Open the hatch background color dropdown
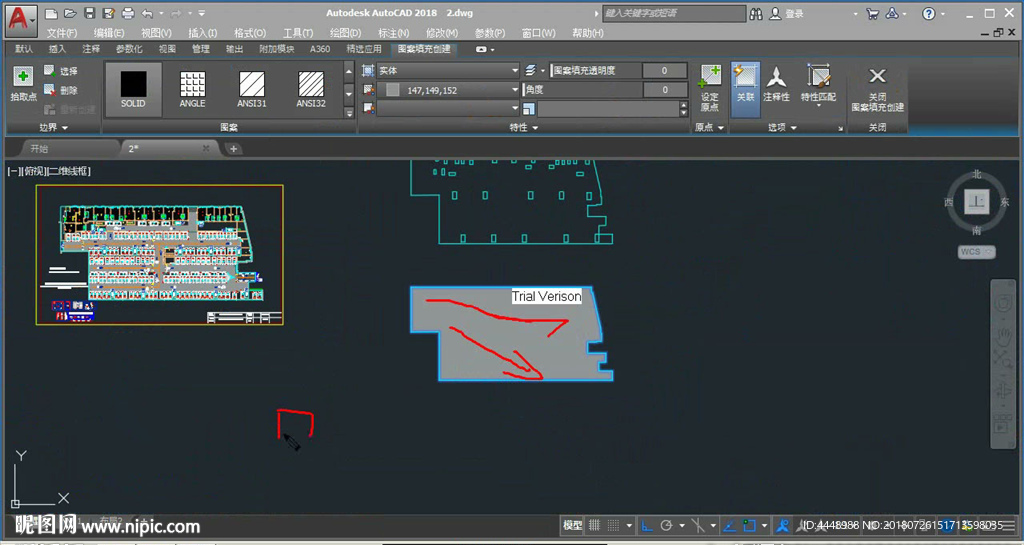Viewport: 1024px width, 545px height. (x=449, y=108)
